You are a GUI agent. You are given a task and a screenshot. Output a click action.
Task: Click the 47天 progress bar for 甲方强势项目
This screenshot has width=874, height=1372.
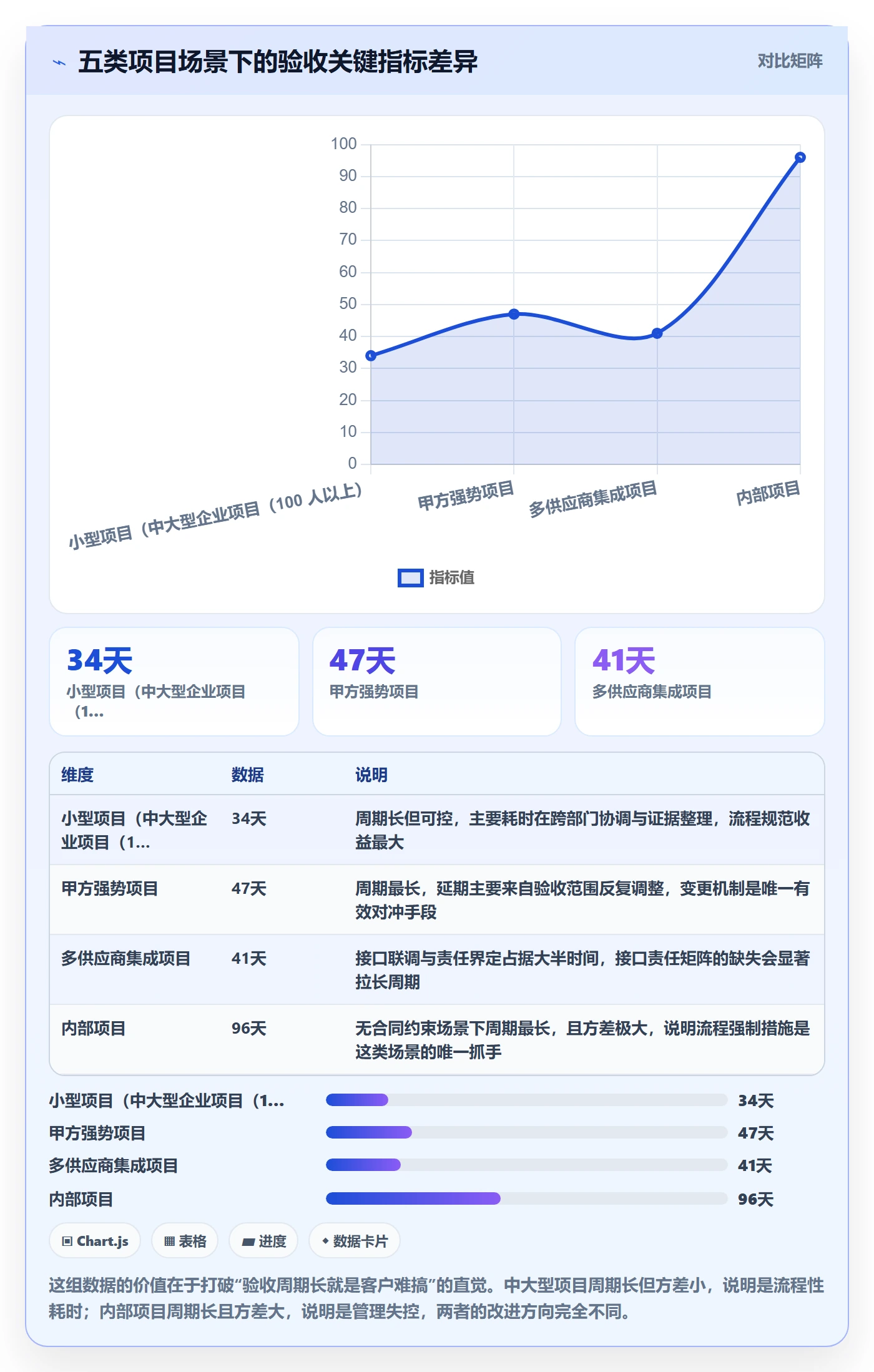(526, 1132)
